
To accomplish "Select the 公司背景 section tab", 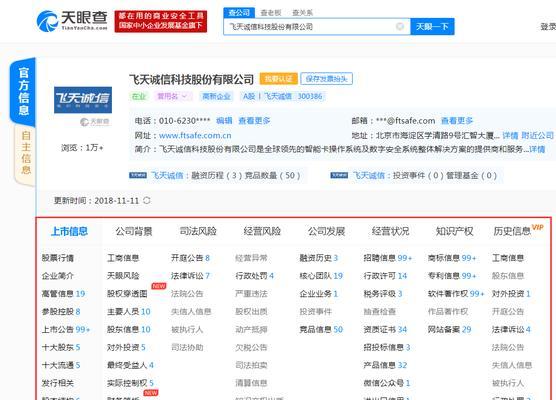I will click(134, 231).
